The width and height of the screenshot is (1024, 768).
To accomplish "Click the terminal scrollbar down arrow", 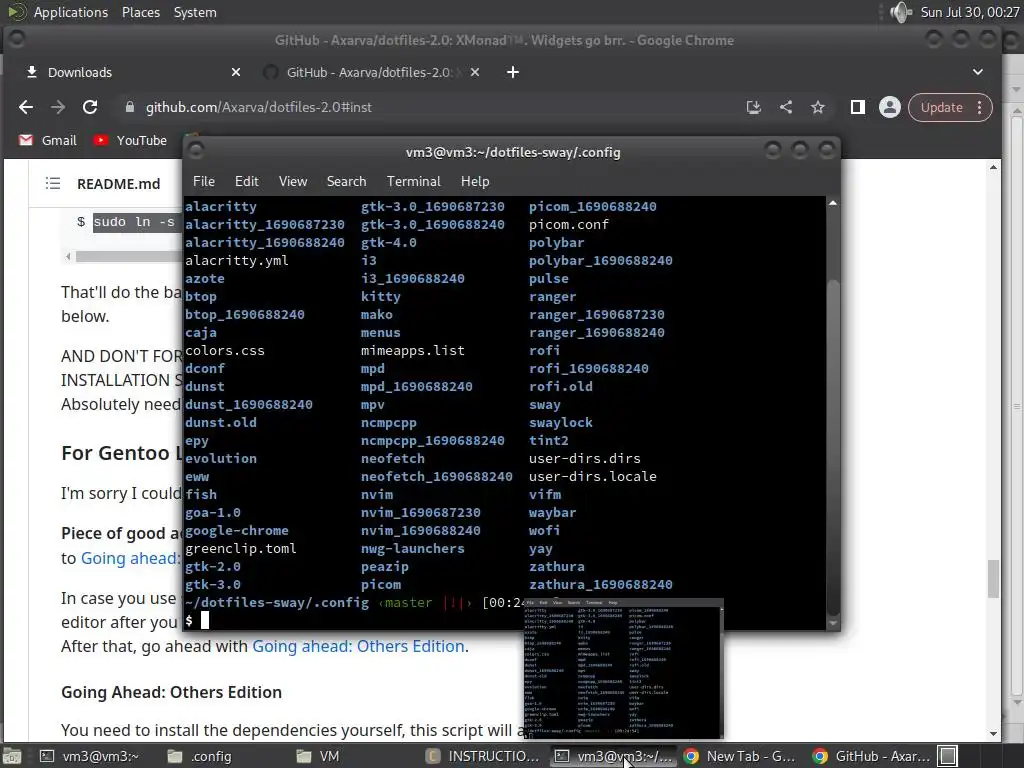I will (833, 624).
